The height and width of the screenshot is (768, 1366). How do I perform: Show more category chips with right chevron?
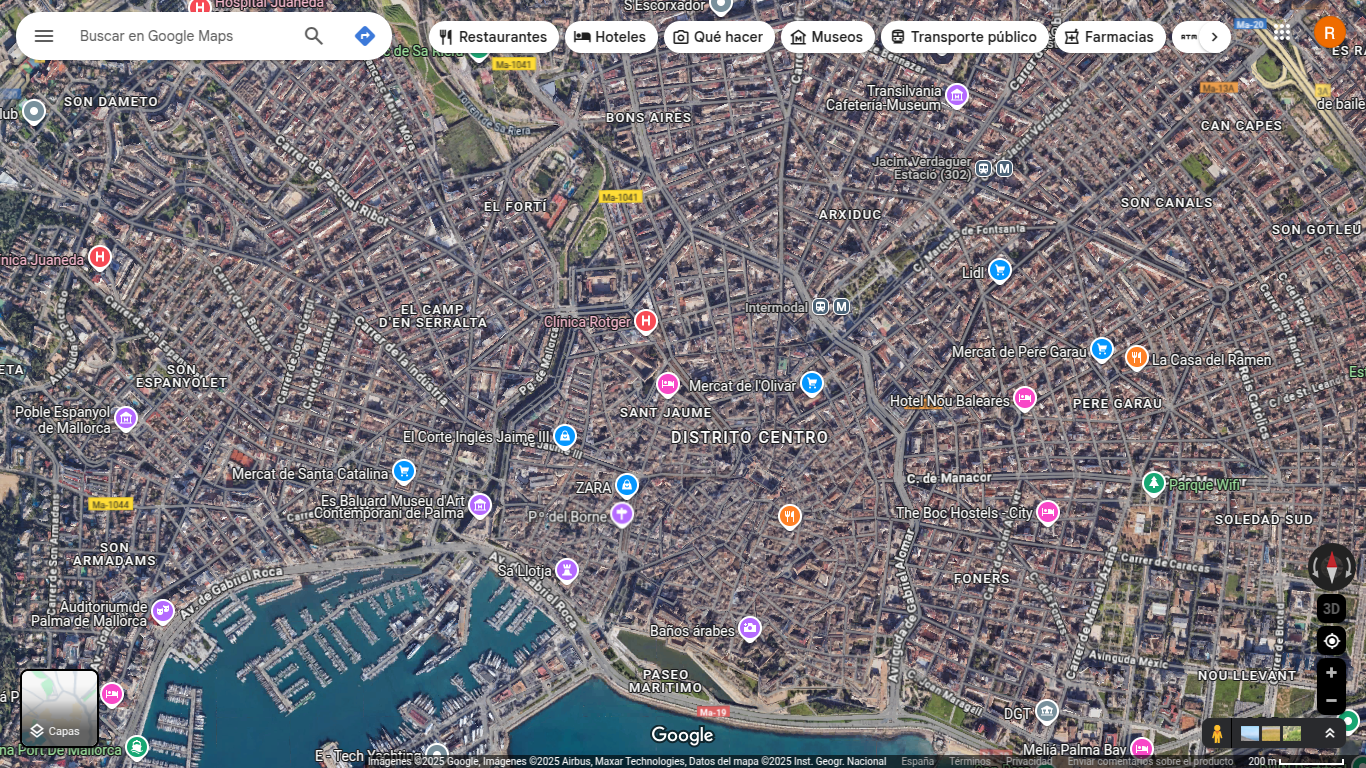click(1214, 37)
